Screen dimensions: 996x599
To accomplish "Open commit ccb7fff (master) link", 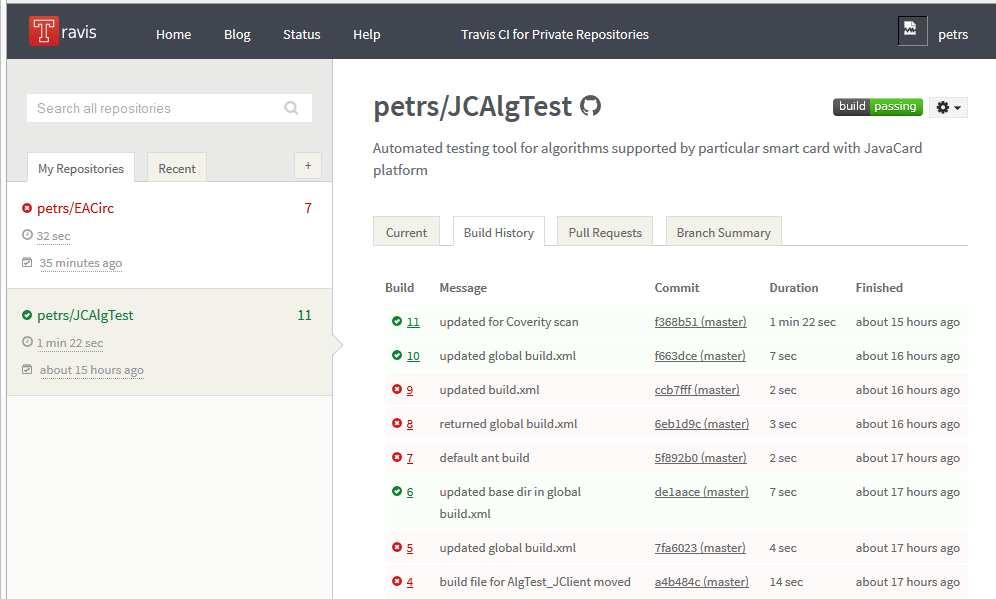I will click(697, 390).
